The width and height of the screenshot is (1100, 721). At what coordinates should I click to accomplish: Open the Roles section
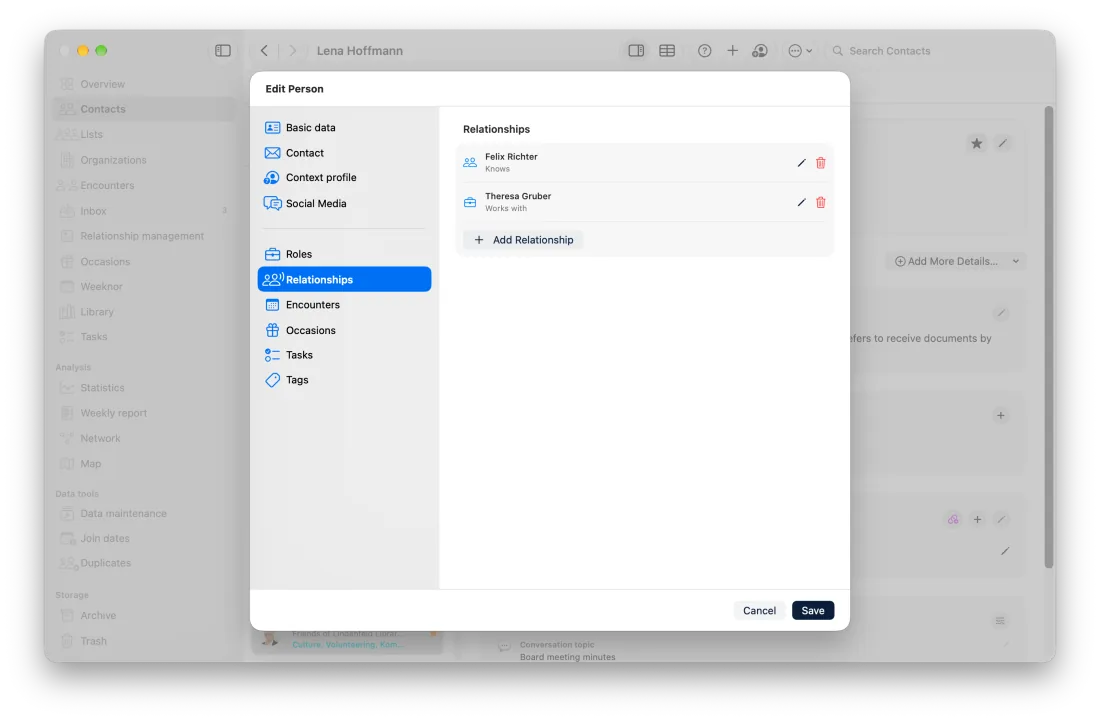pyautogui.click(x=344, y=254)
